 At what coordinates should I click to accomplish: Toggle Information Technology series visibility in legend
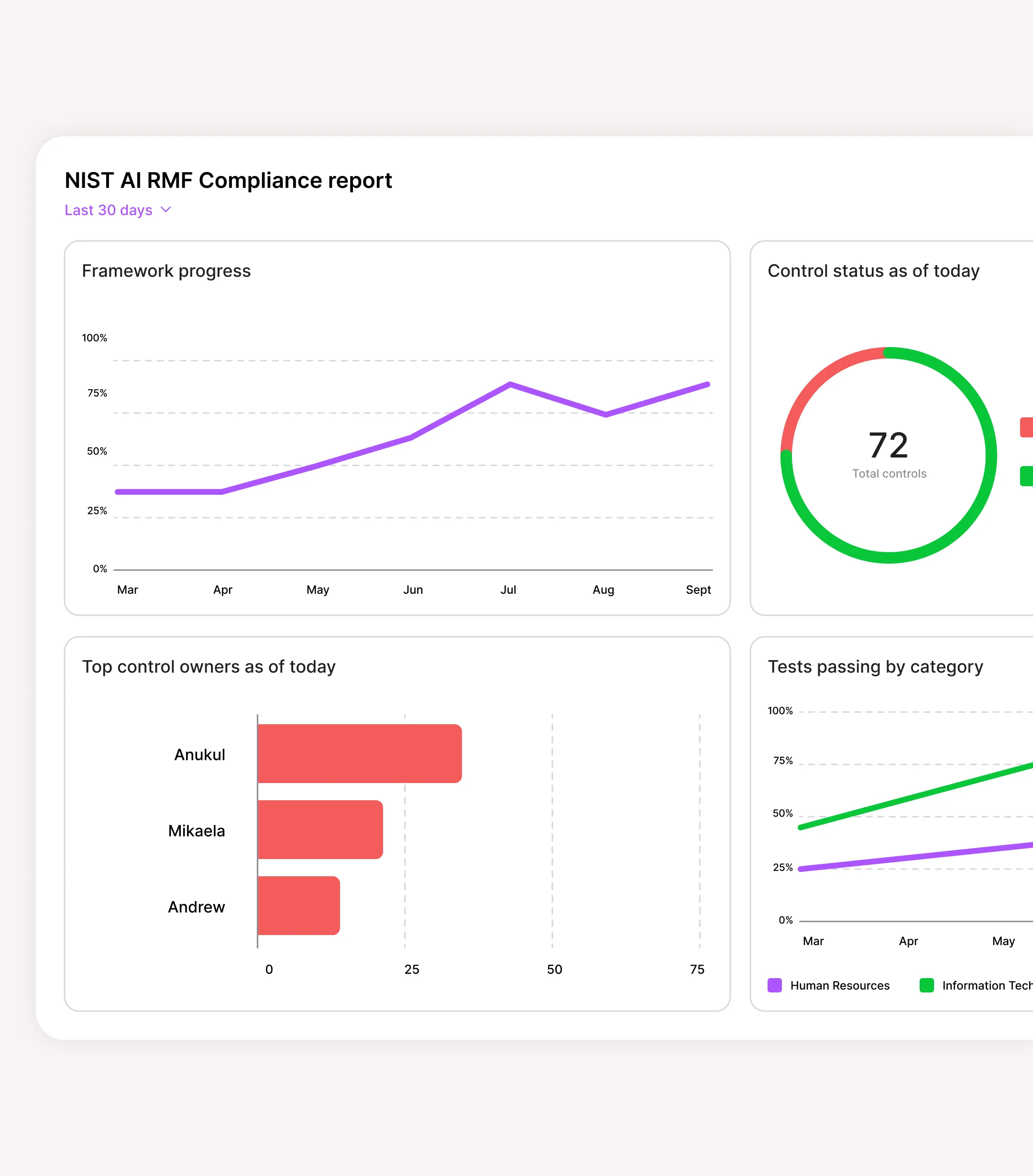[x=928, y=985]
